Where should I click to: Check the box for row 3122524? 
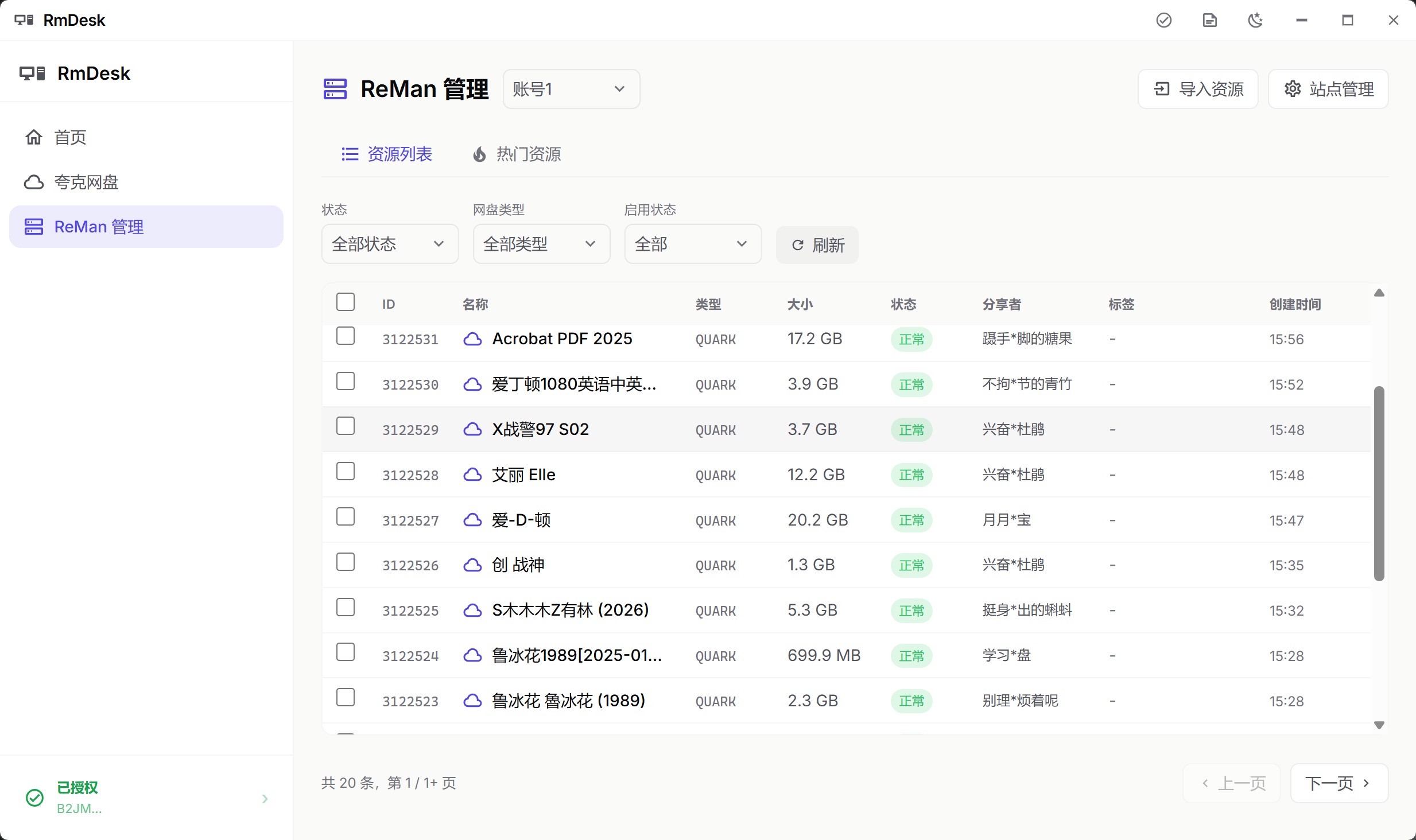pyautogui.click(x=346, y=652)
